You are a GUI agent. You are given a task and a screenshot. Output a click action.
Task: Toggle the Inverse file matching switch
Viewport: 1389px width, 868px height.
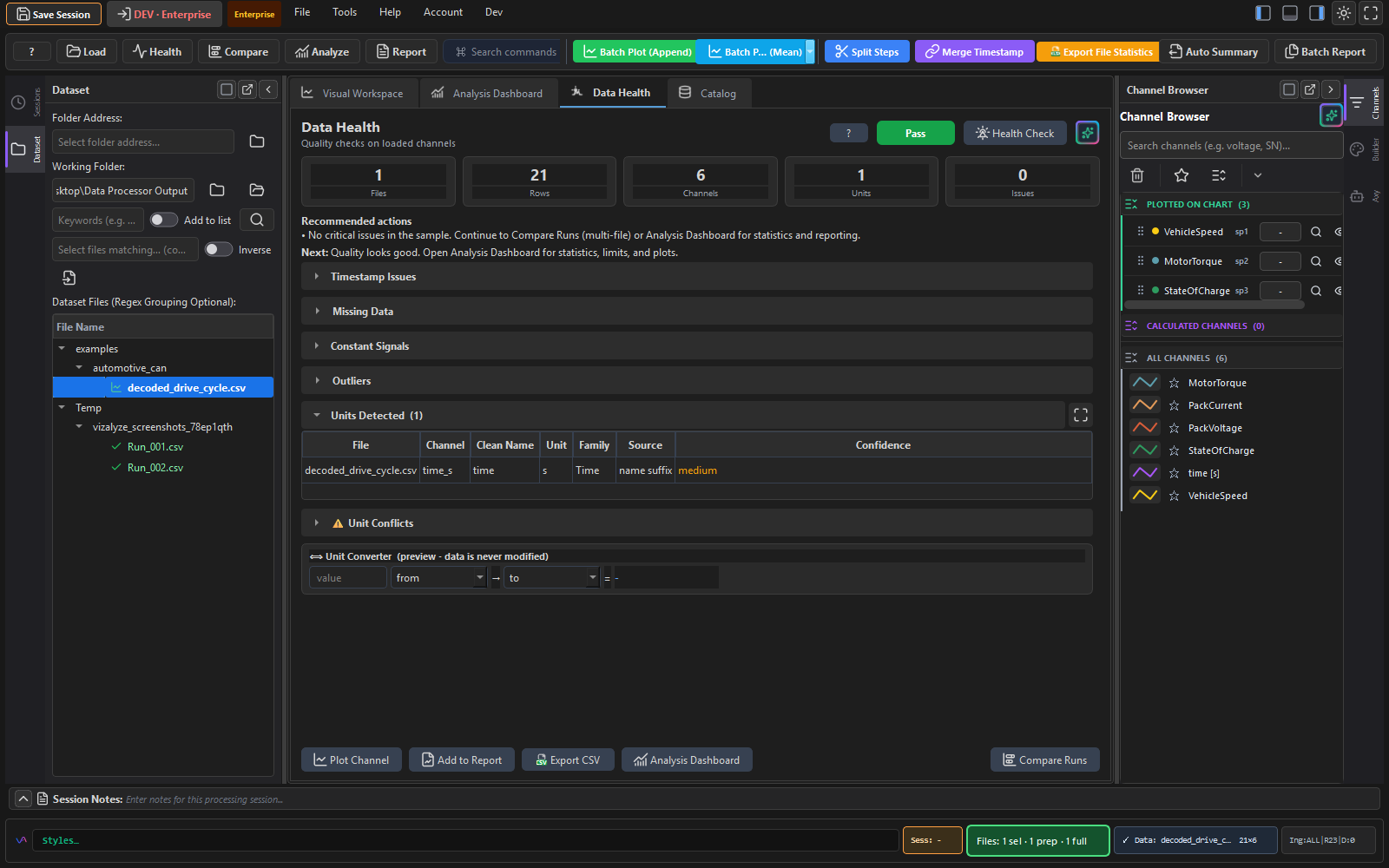(218, 250)
